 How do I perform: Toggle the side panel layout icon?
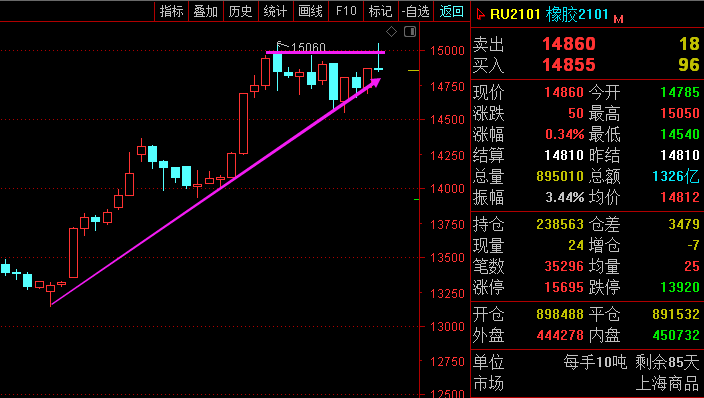pyautogui.click(x=410, y=32)
